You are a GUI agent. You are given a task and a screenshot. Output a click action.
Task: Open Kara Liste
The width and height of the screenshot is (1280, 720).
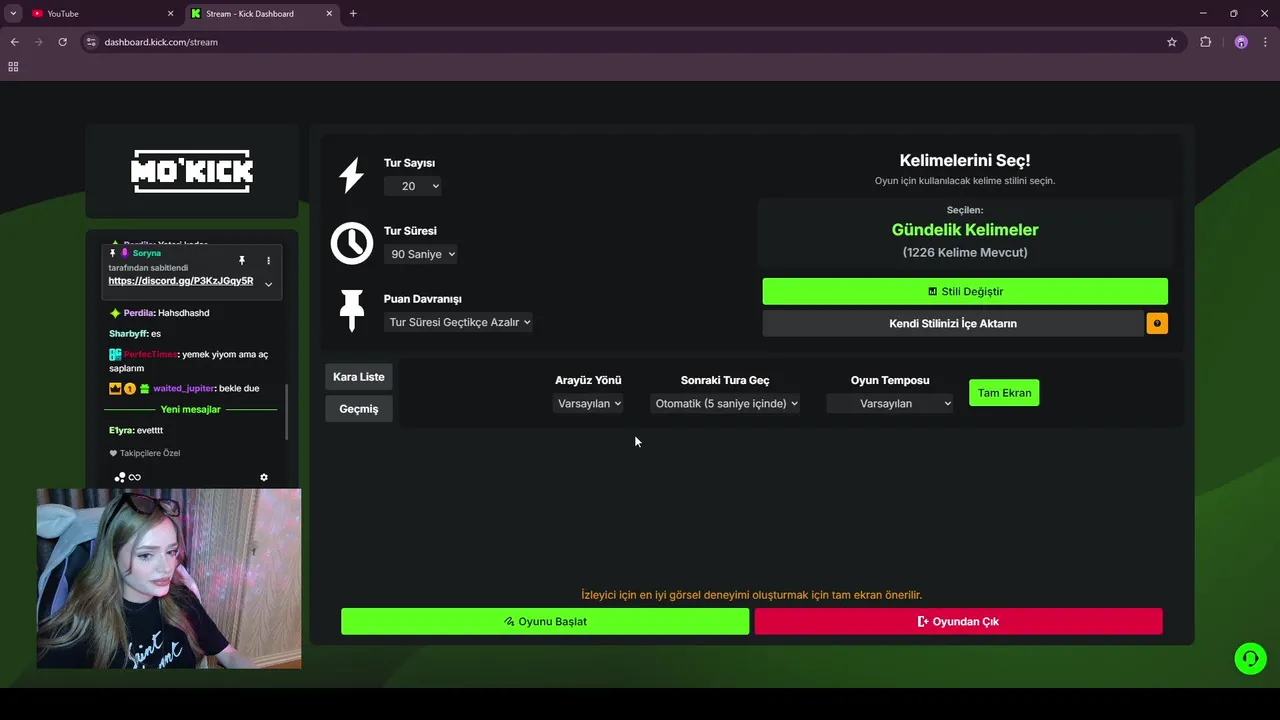tap(359, 377)
